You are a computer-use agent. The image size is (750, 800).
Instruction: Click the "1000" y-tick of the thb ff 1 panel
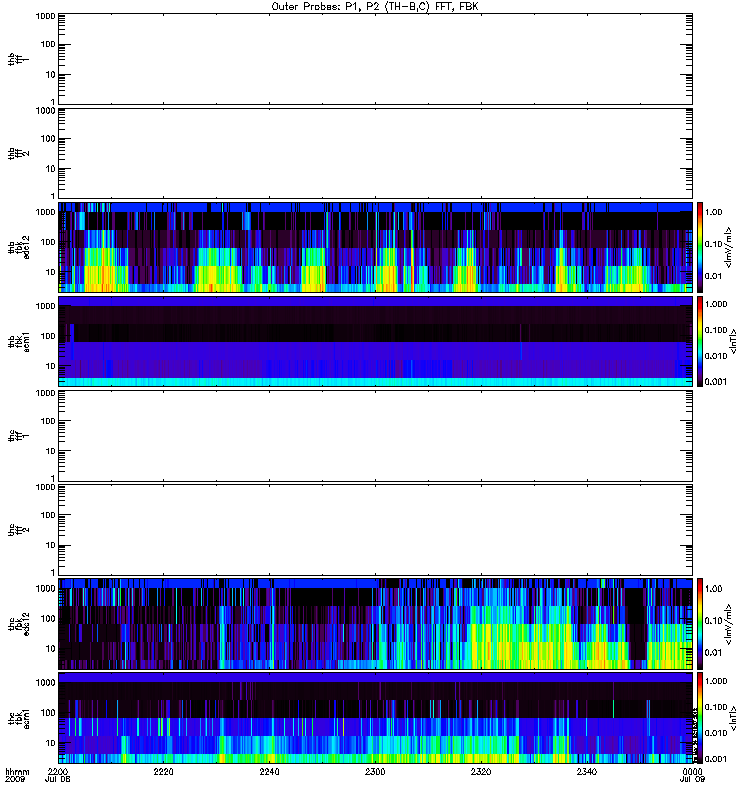pos(45,16)
